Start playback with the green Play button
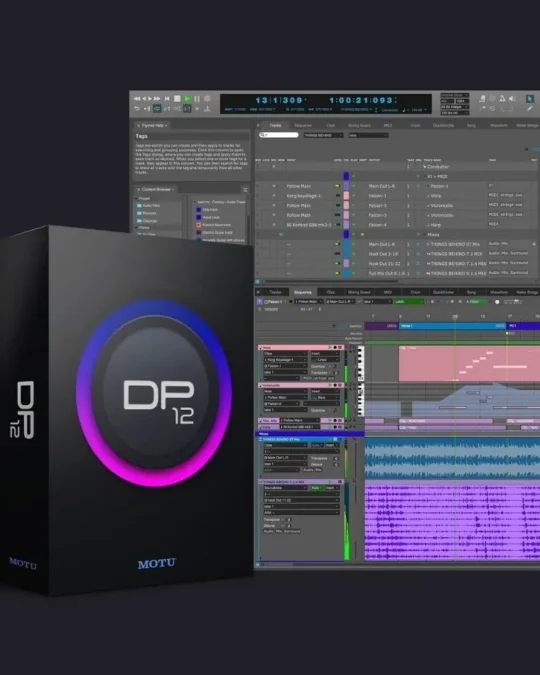Screen dimensions: 540x675 tap(187, 99)
